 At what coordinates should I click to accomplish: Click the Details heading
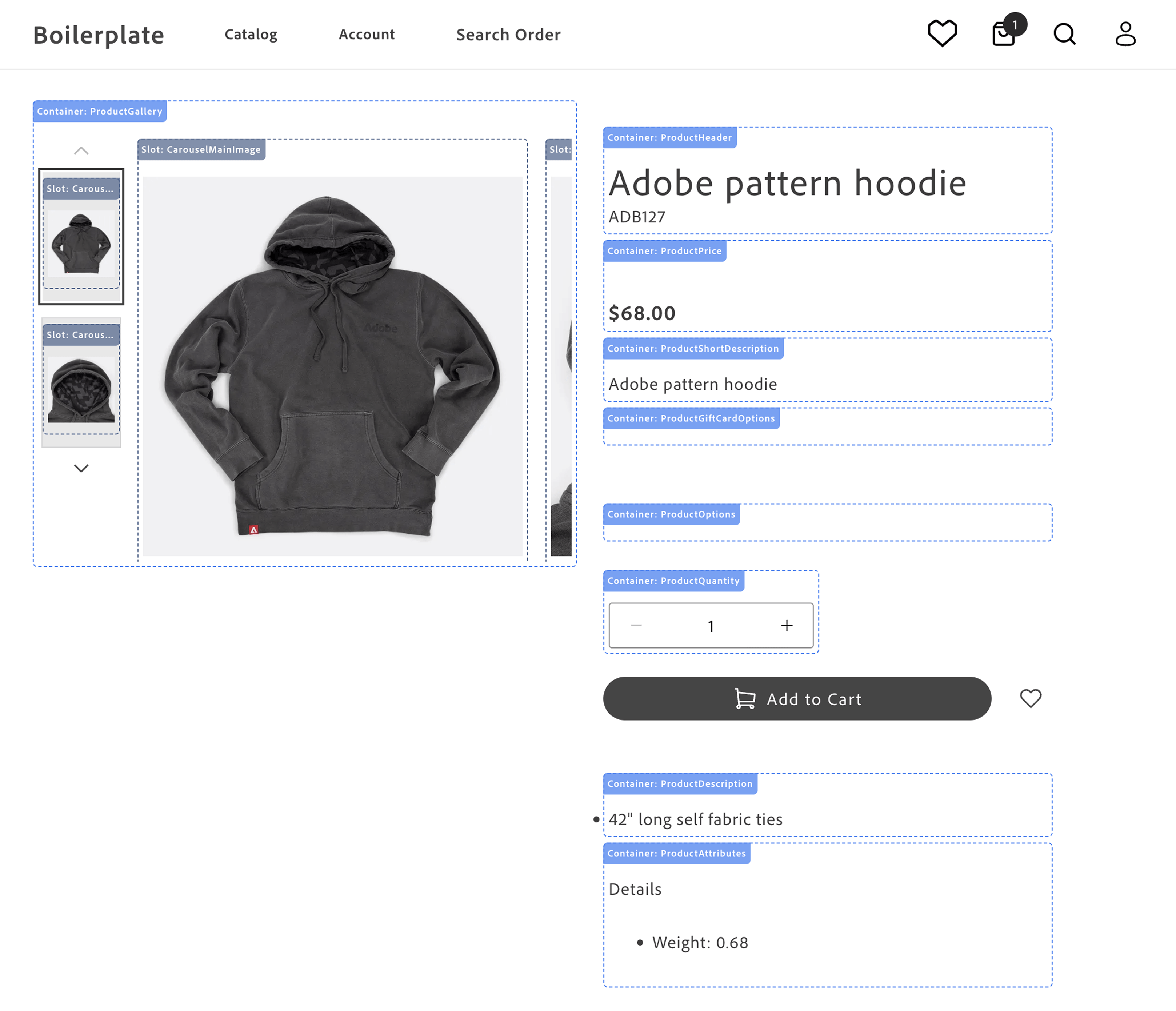pyautogui.click(x=635, y=889)
